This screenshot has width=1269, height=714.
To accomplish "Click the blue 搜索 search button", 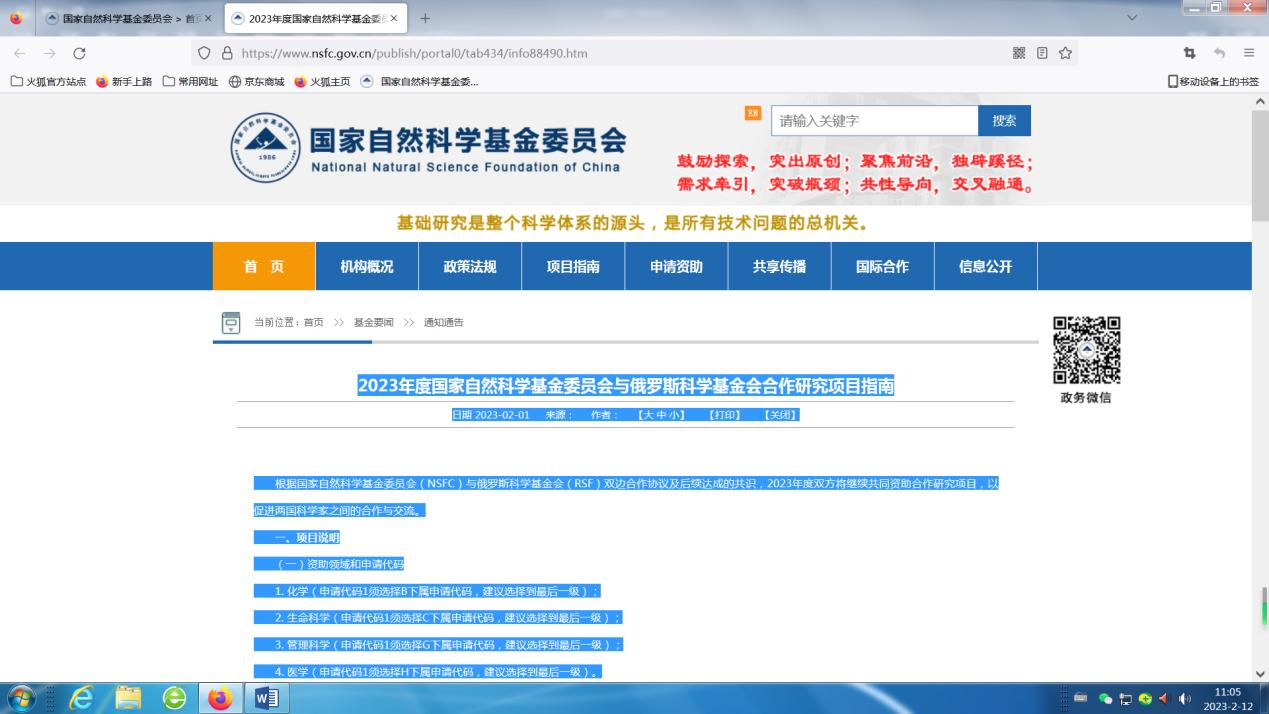I will (1004, 121).
